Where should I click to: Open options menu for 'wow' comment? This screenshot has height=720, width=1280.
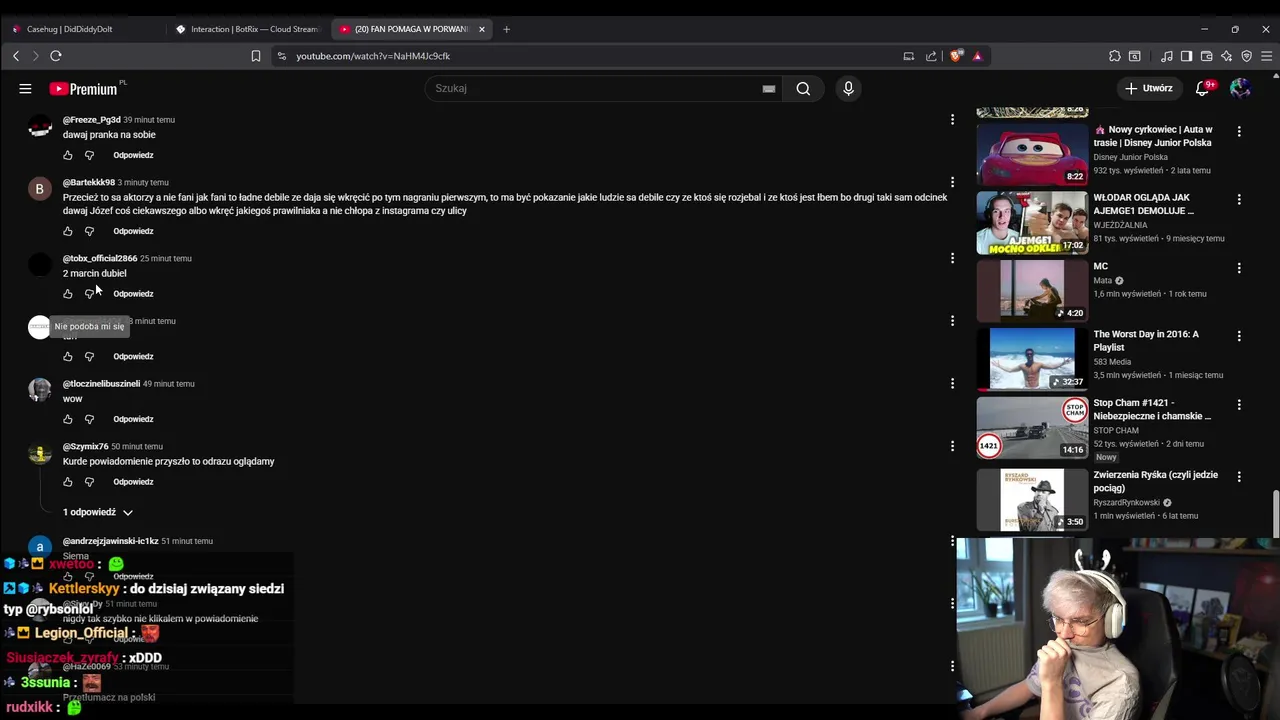[952, 383]
